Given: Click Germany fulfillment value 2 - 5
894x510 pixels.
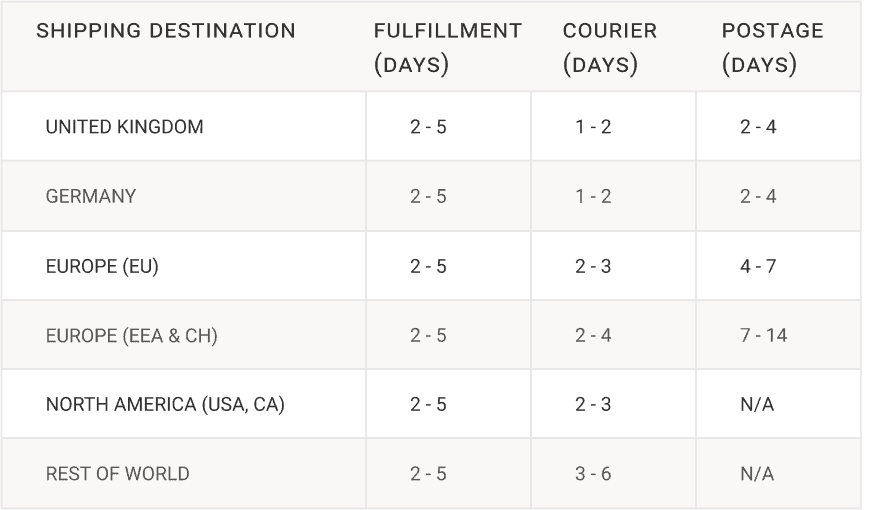Looking at the screenshot, I should (x=428, y=196).
